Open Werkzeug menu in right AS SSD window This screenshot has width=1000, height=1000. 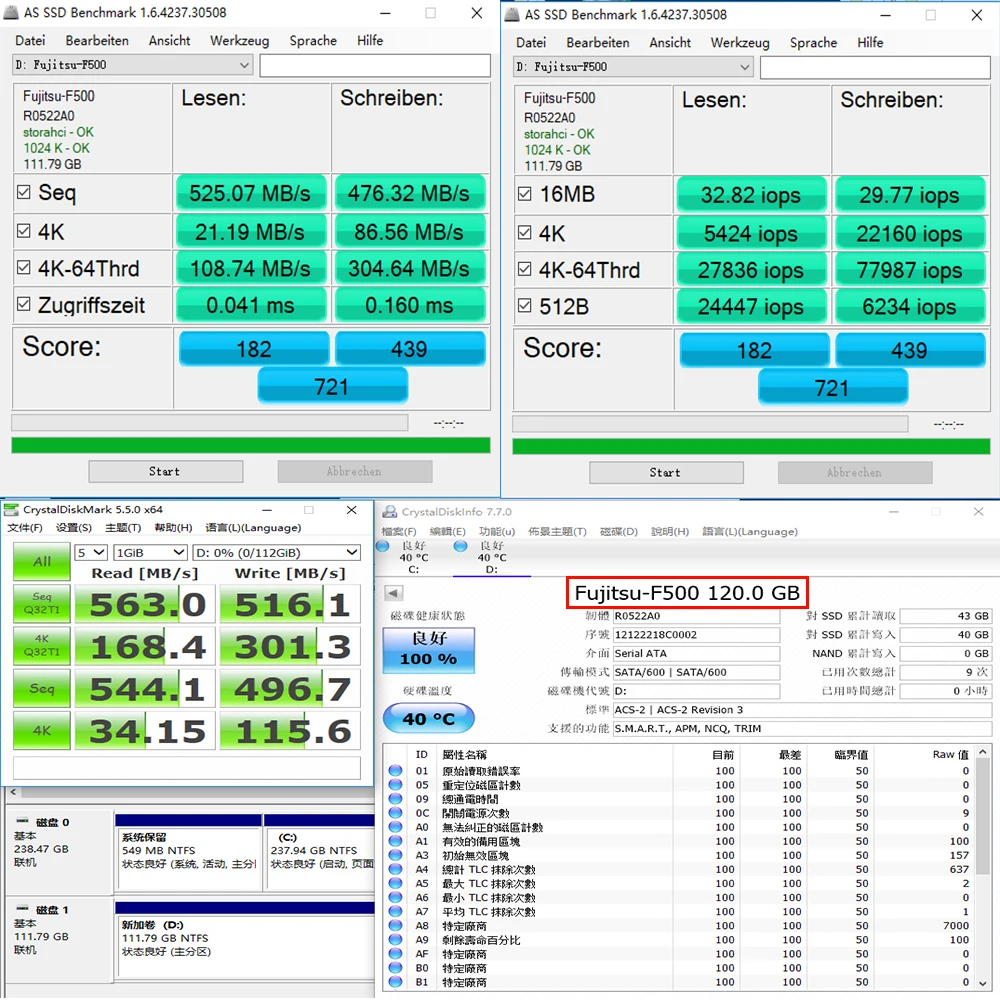tap(740, 43)
